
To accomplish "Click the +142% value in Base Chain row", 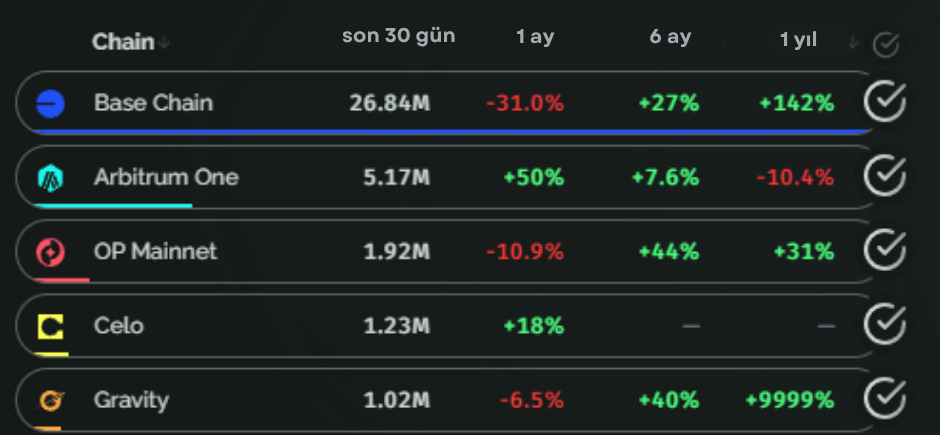I will tap(796, 103).
